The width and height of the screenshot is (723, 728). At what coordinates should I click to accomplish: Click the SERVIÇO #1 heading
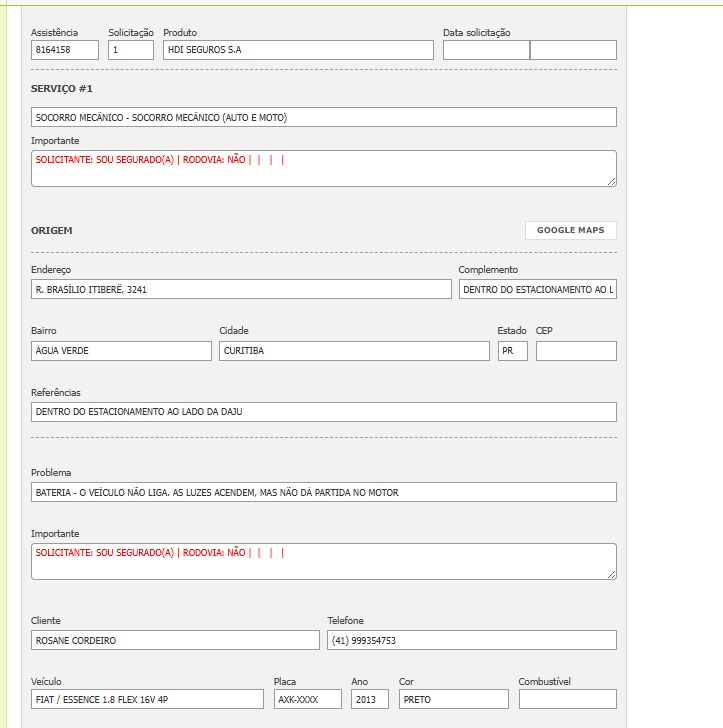coord(62,89)
